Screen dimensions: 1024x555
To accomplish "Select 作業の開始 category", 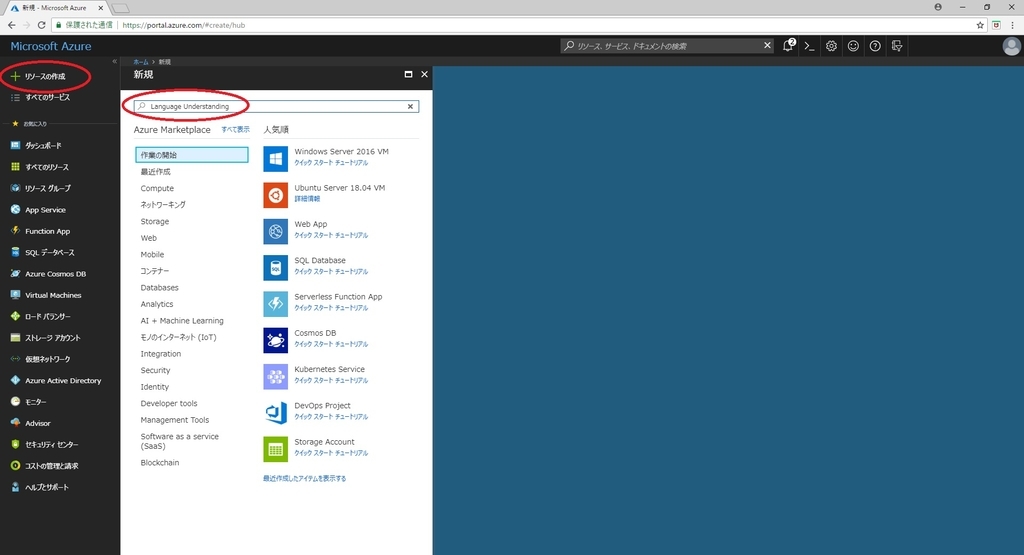I will 192,155.
